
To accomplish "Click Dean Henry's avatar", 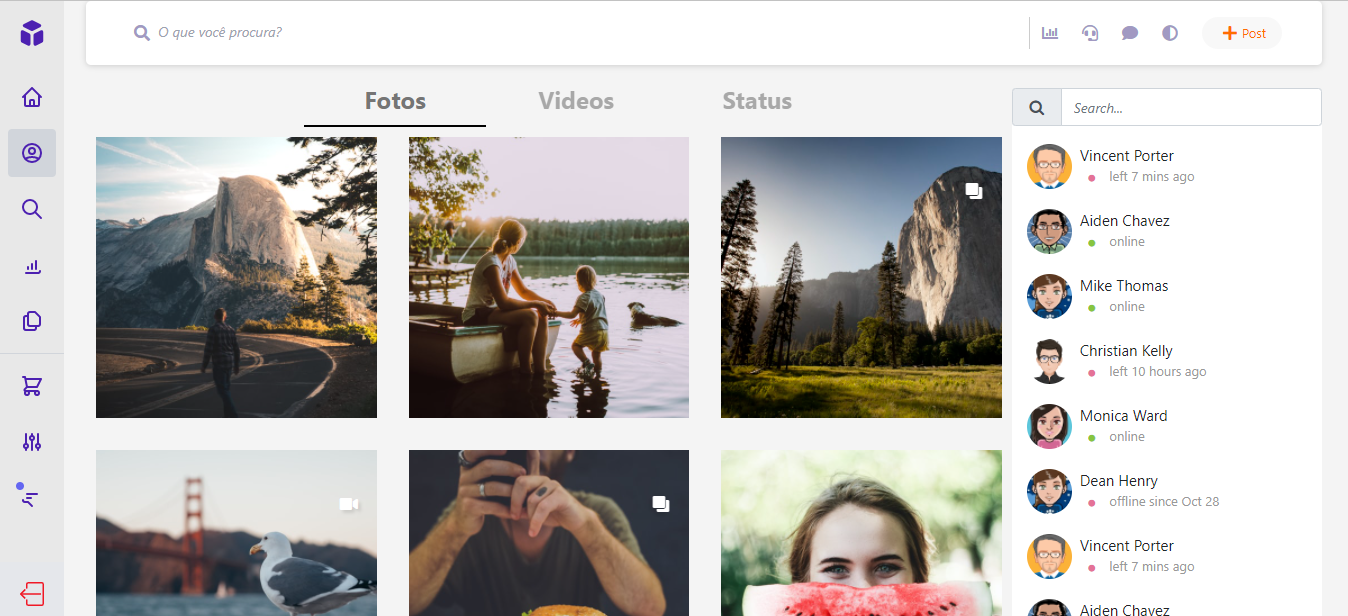I will (x=1049, y=491).
